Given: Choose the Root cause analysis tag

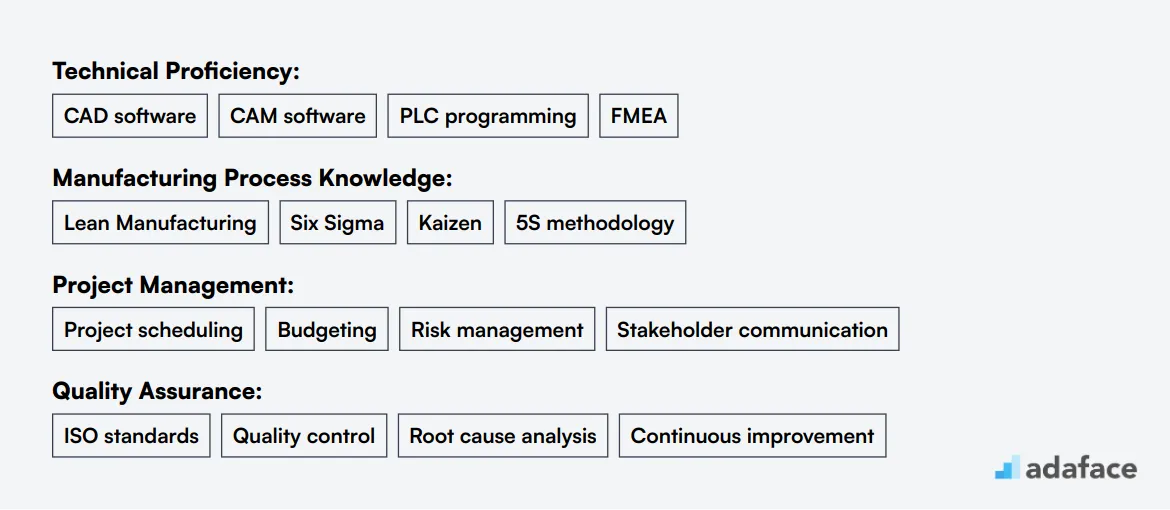Looking at the screenshot, I should point(503,436).
